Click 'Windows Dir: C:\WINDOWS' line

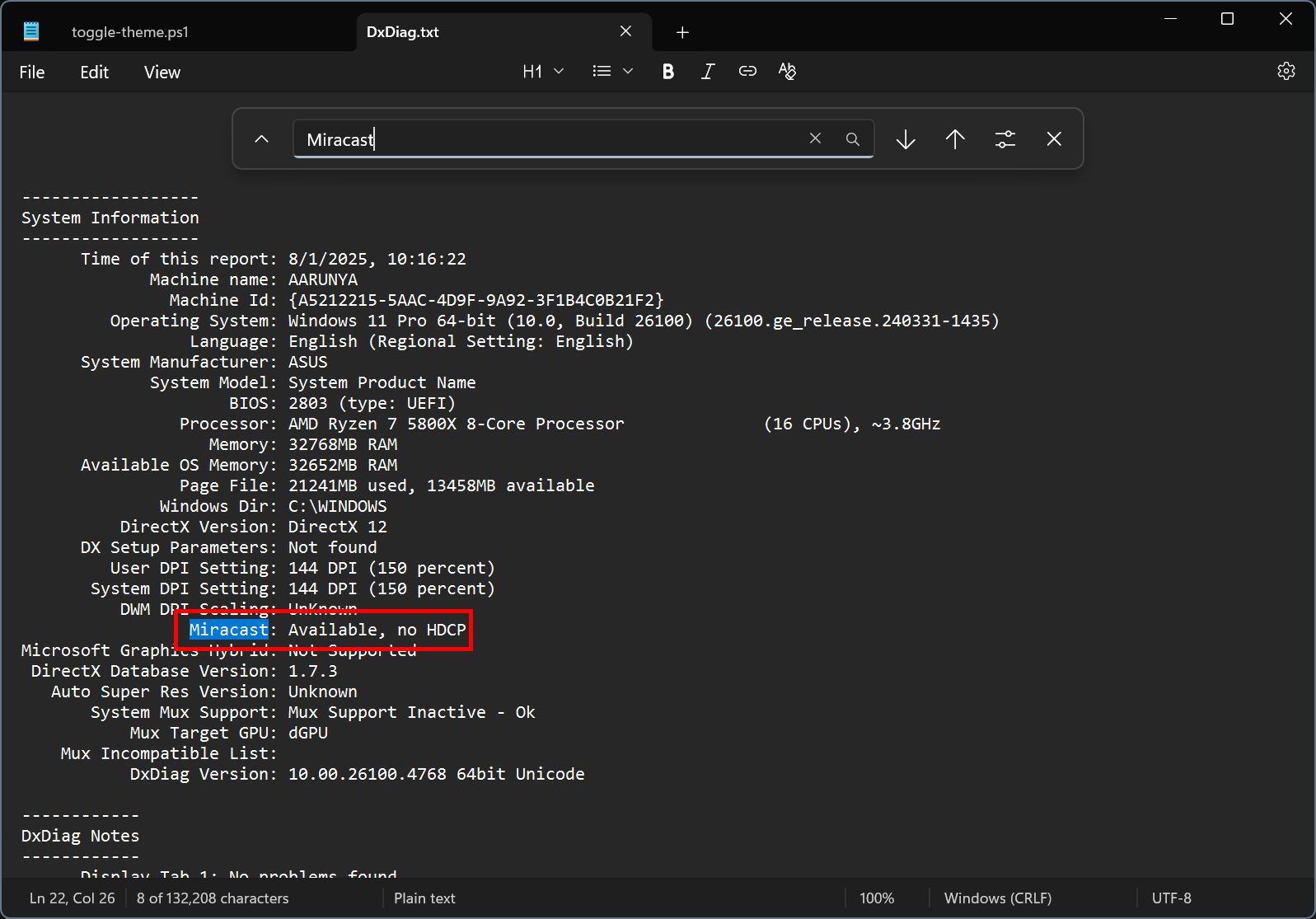pyautogui.click(x=273, y=506)
